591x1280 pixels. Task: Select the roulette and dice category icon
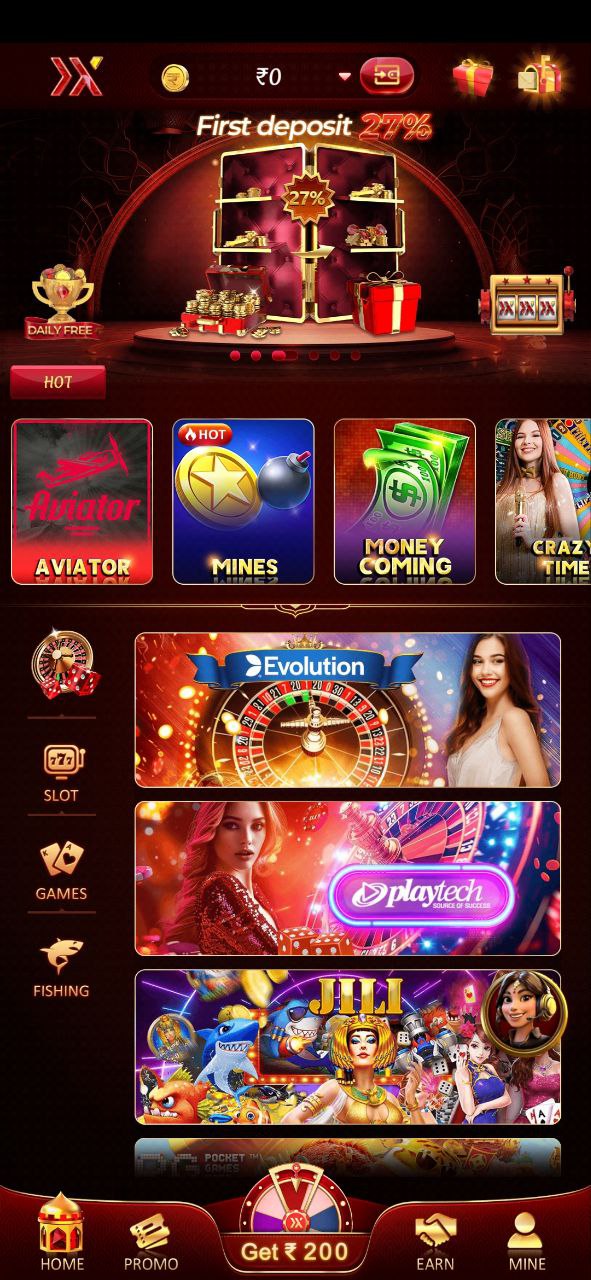tap(65, 666)
